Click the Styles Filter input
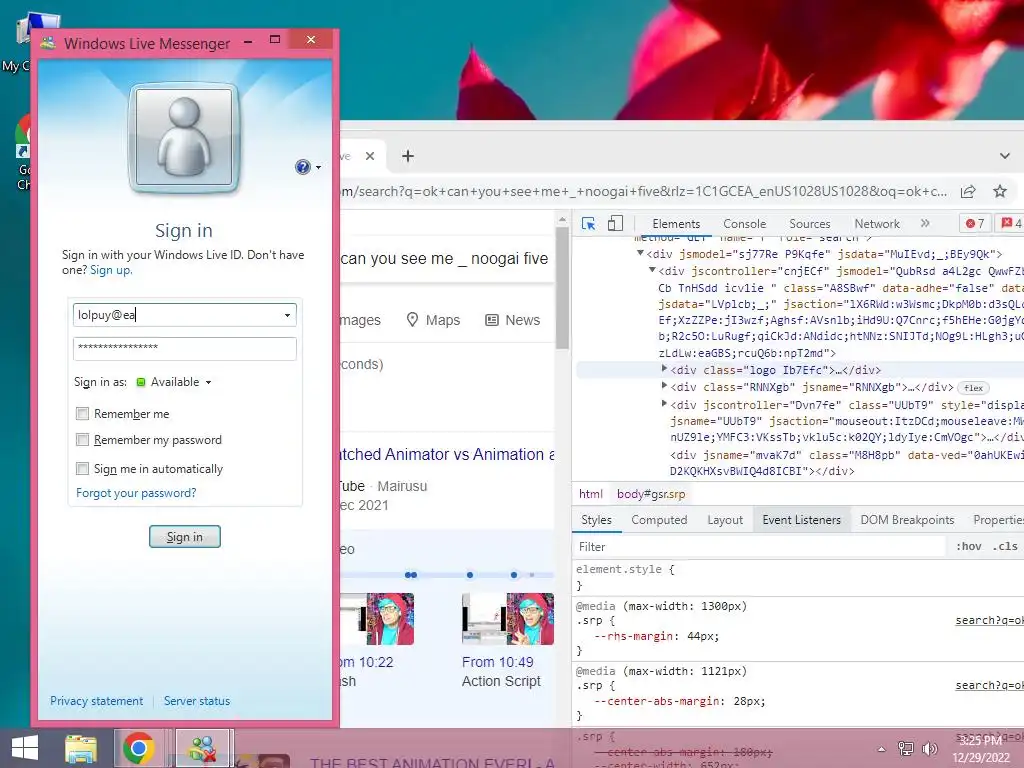 tap(760, 547)
